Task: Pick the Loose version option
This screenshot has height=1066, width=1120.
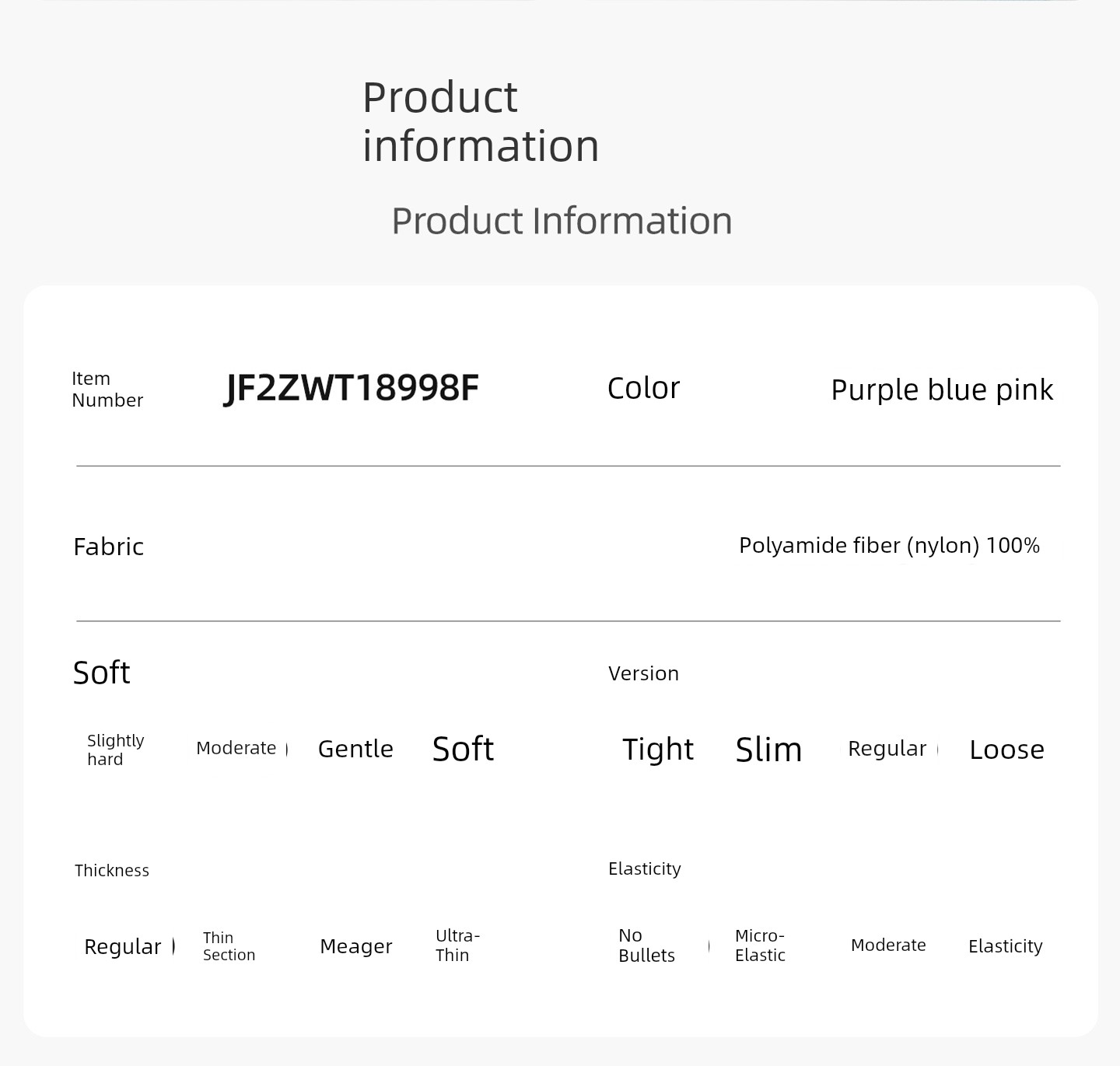Action: [1006, 750]
